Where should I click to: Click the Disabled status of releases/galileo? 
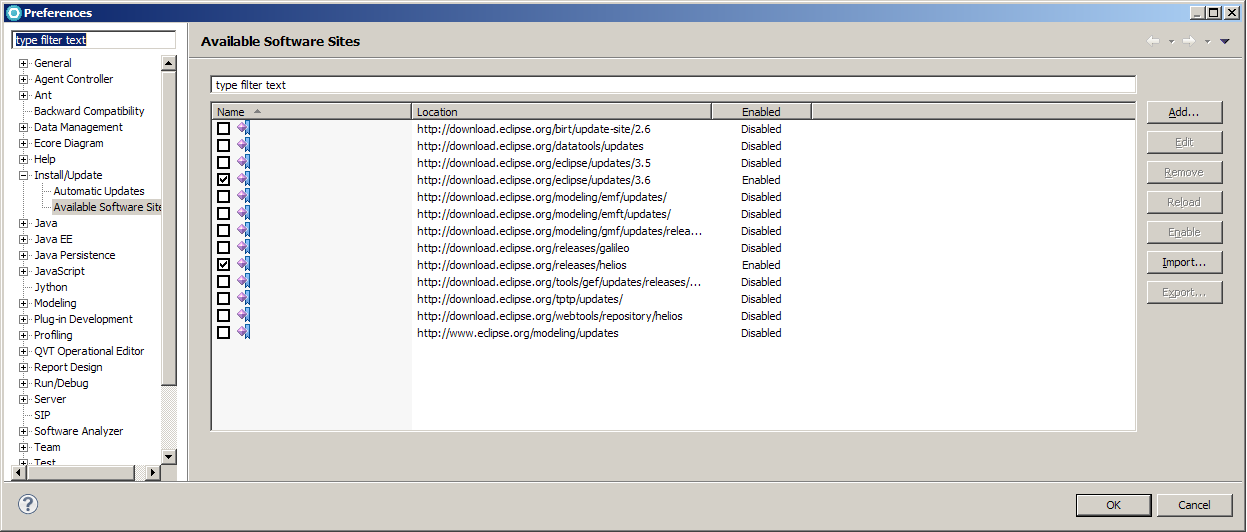761,248
